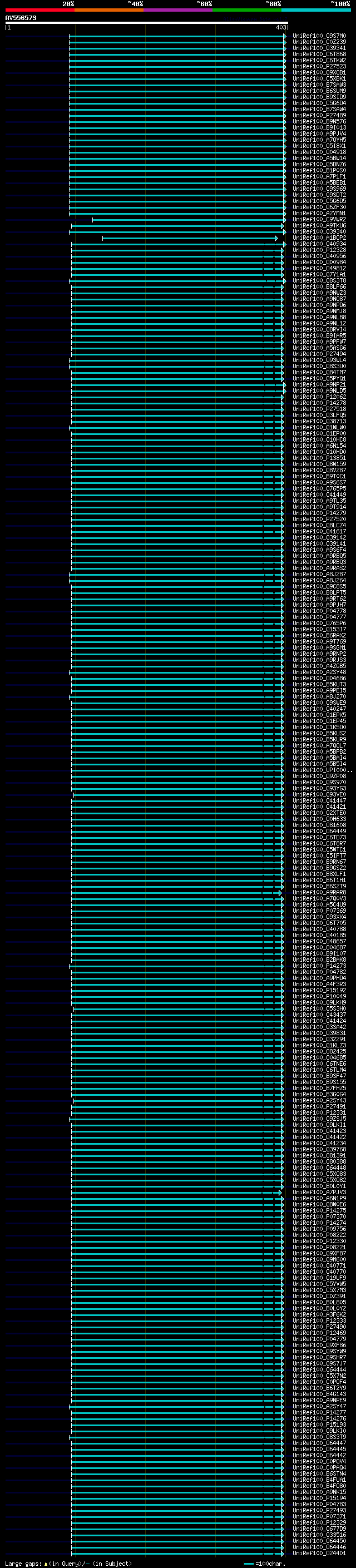Click the query end position 403
Image resolution: width=356 pixels, height=1568 pixels.
(280, 27)
